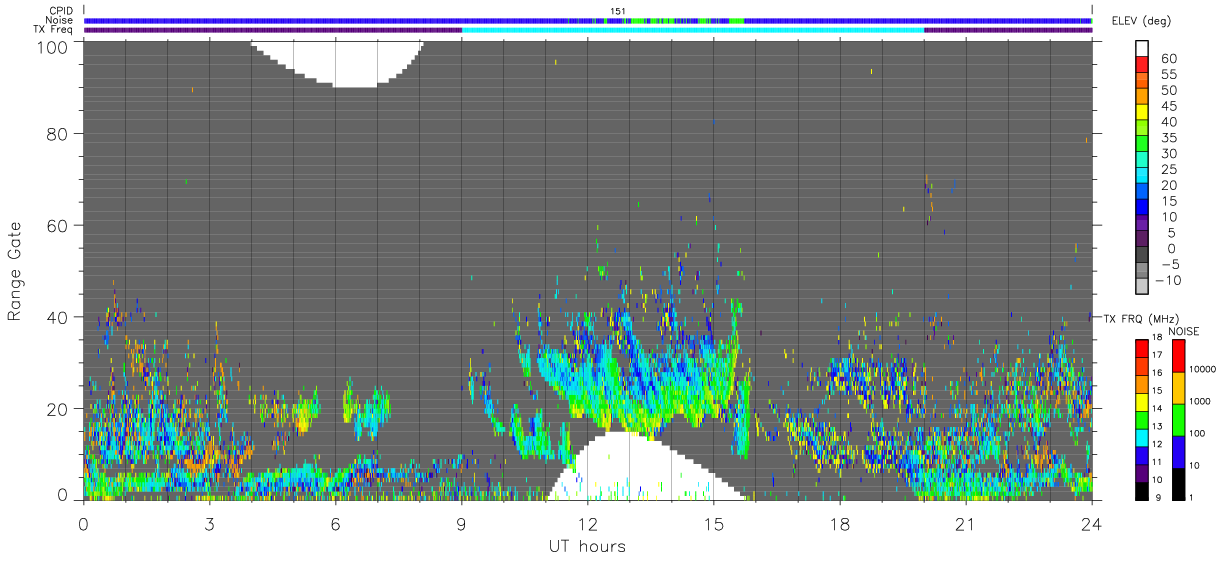Click the CPID value '151'

(x=618, y=11)
